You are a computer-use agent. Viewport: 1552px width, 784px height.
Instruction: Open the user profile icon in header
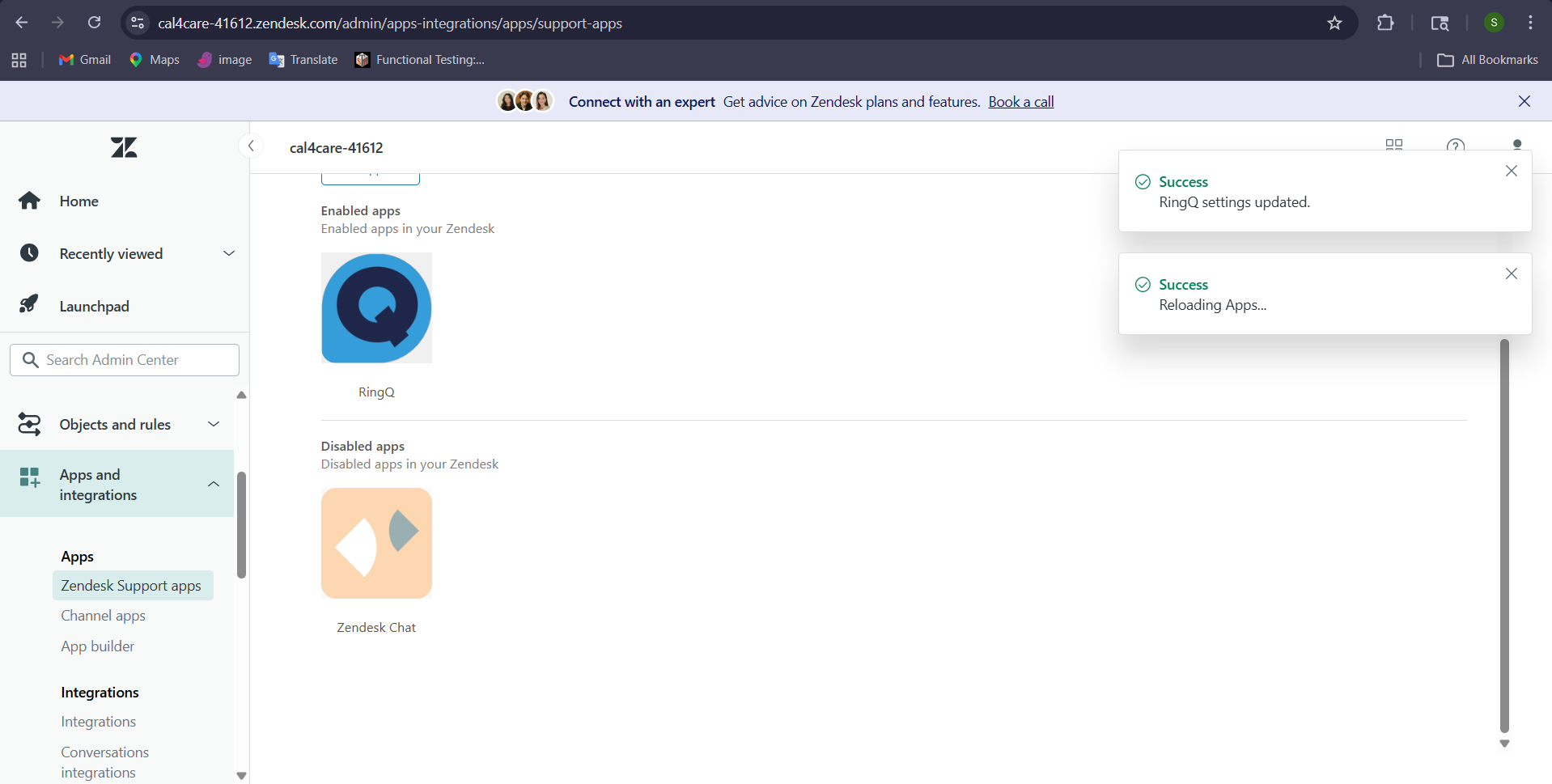tap(1517, 145)
